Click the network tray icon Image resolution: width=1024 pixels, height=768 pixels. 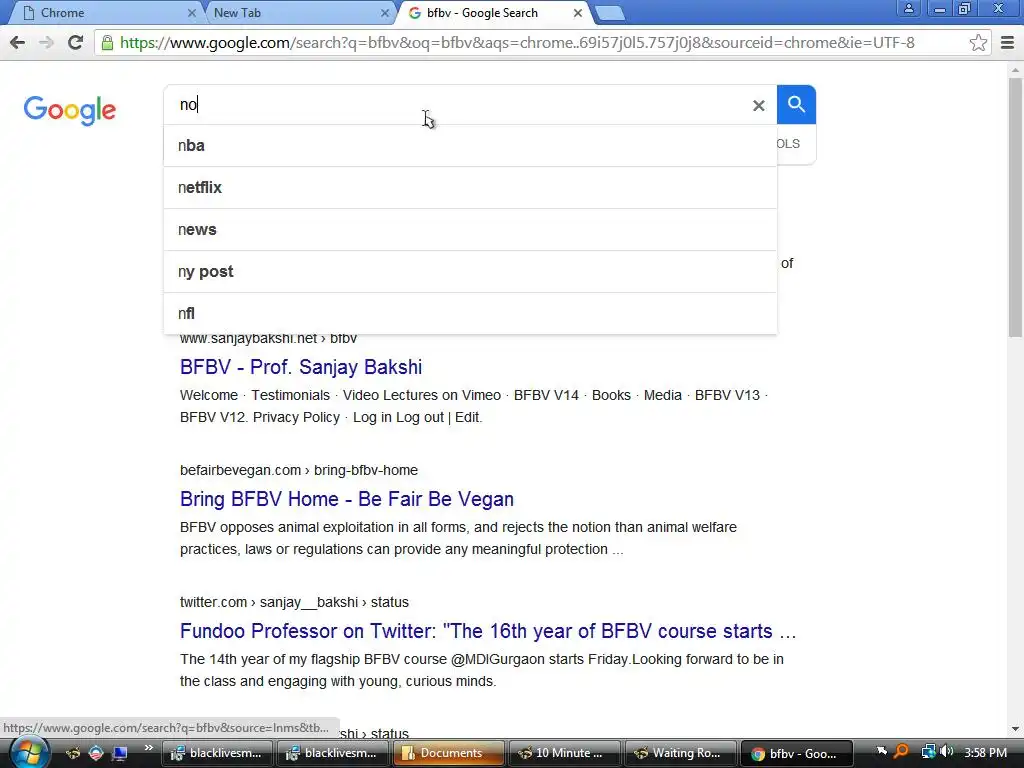point(928,752)
